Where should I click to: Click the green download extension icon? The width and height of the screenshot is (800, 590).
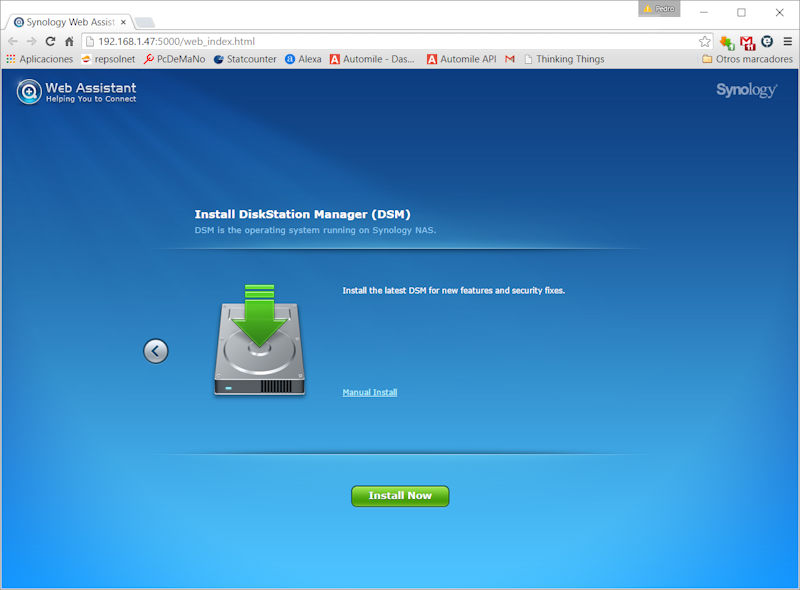coord(727,42)
